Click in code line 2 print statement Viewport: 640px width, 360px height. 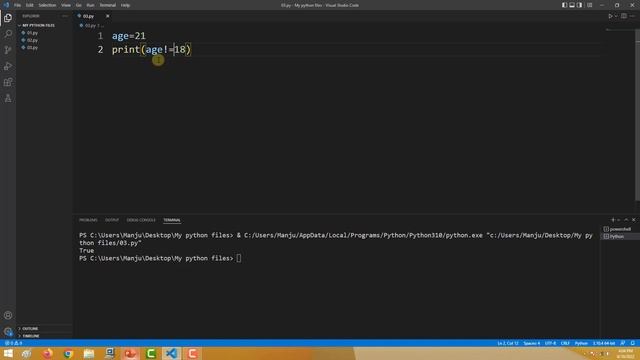point(151,49)
